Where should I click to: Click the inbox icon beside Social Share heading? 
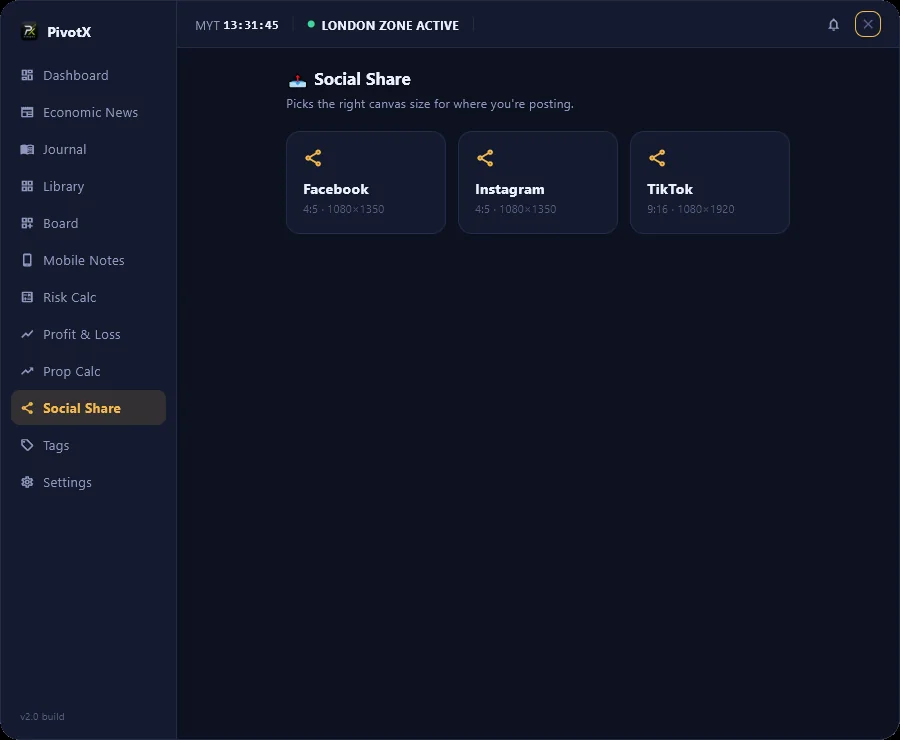pos(297,80)
